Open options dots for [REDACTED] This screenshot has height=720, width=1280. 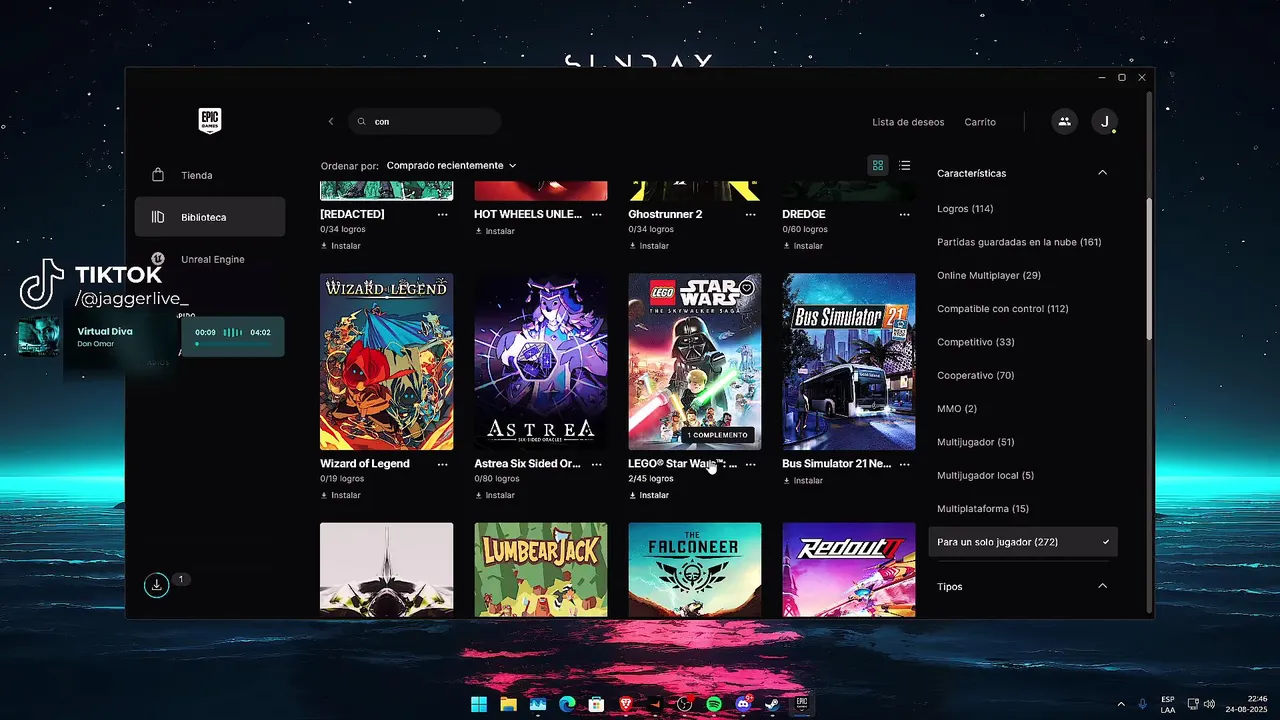(x=443, y=214)
